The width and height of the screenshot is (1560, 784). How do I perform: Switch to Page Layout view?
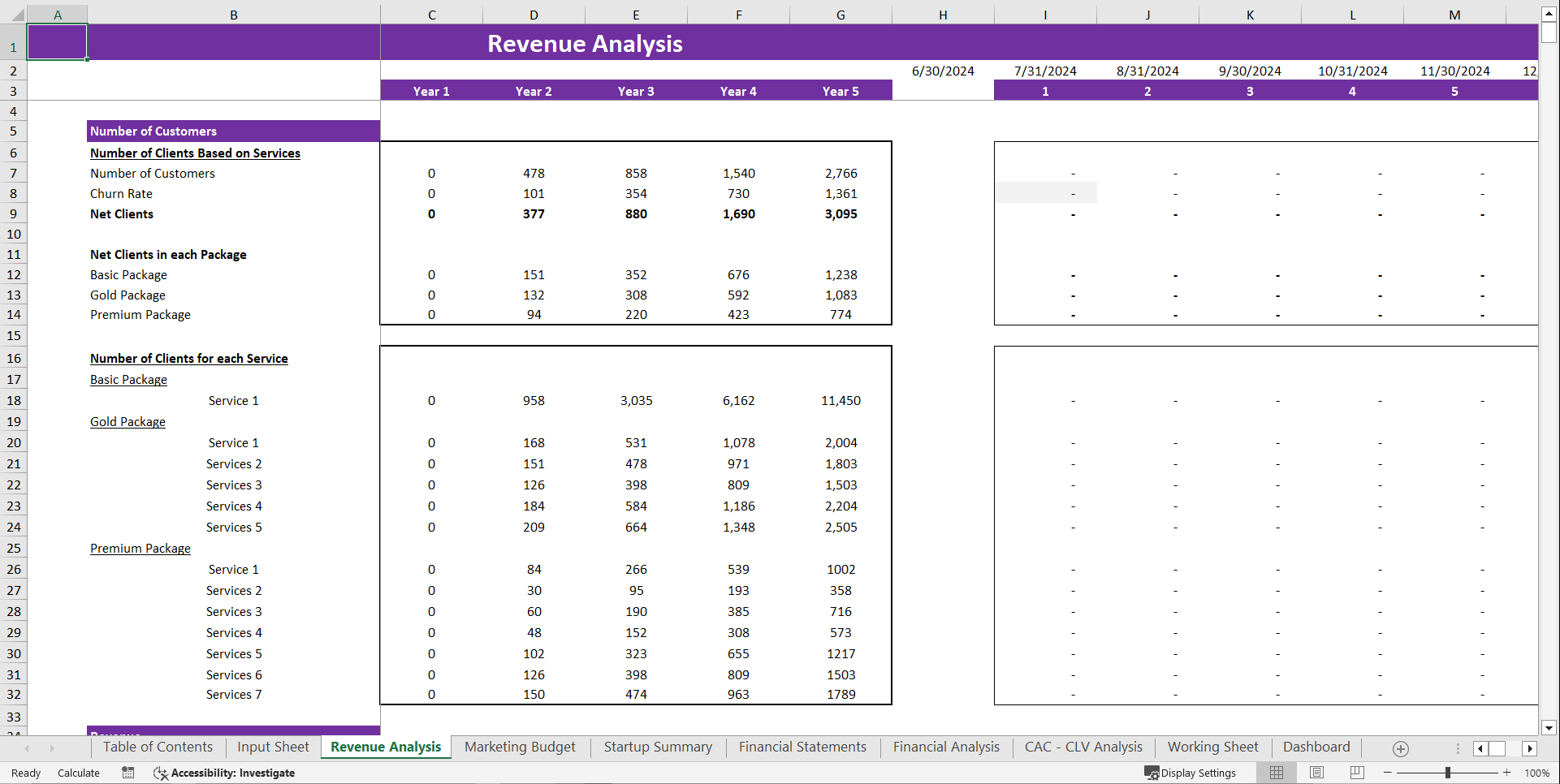pyautogui.click(x=1316, y=773)
